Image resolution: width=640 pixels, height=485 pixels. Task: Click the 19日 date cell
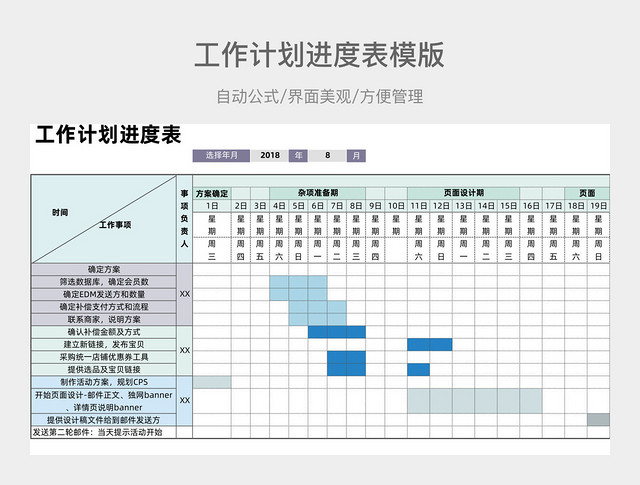click(x=598, y=206)
